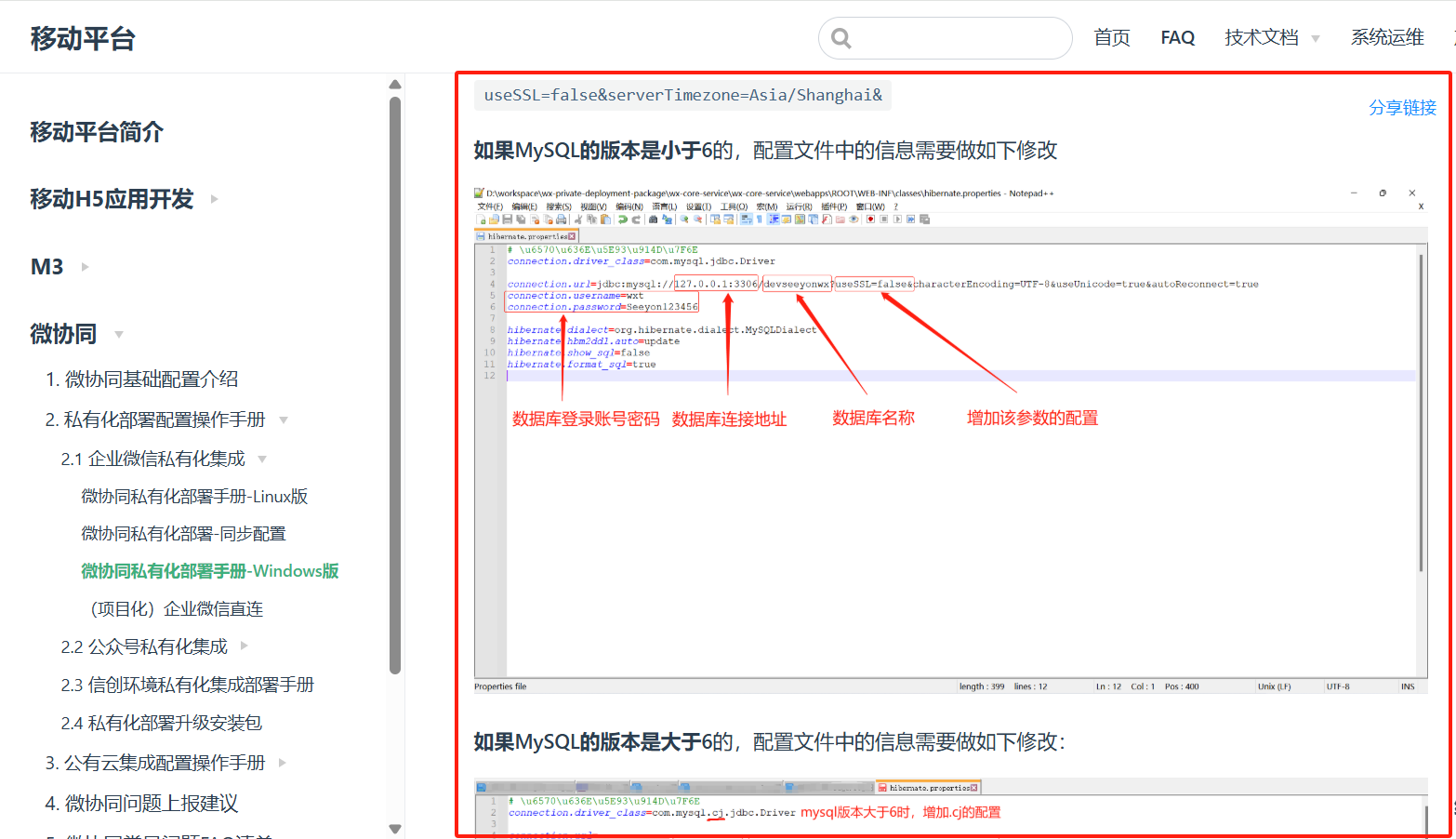Collapse the 2.1 企业微信私有化集成 section

coord(261,458)
